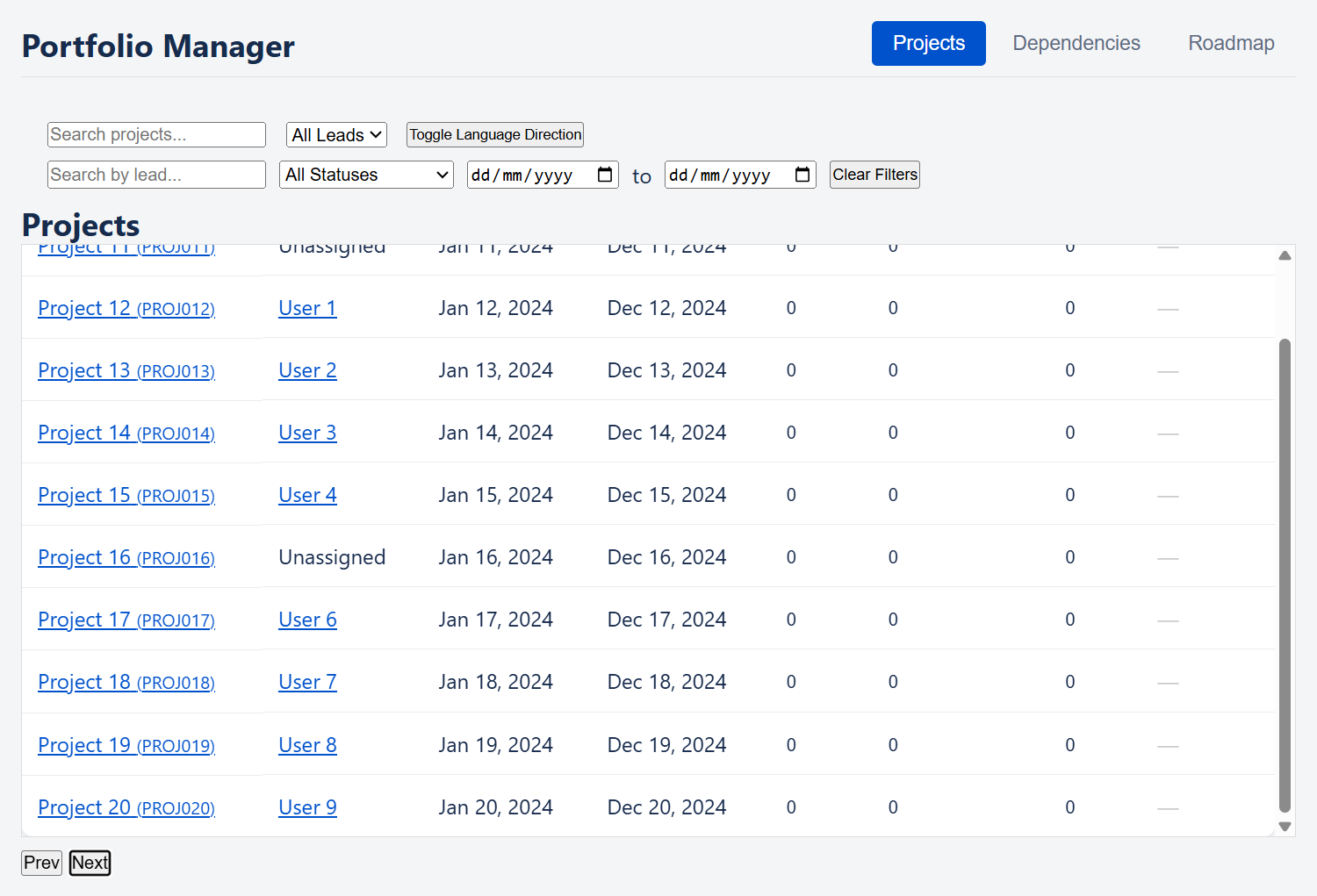Open the User 1 lead link
This screenshot has height=896, width=1317.
tap(307, 308)
